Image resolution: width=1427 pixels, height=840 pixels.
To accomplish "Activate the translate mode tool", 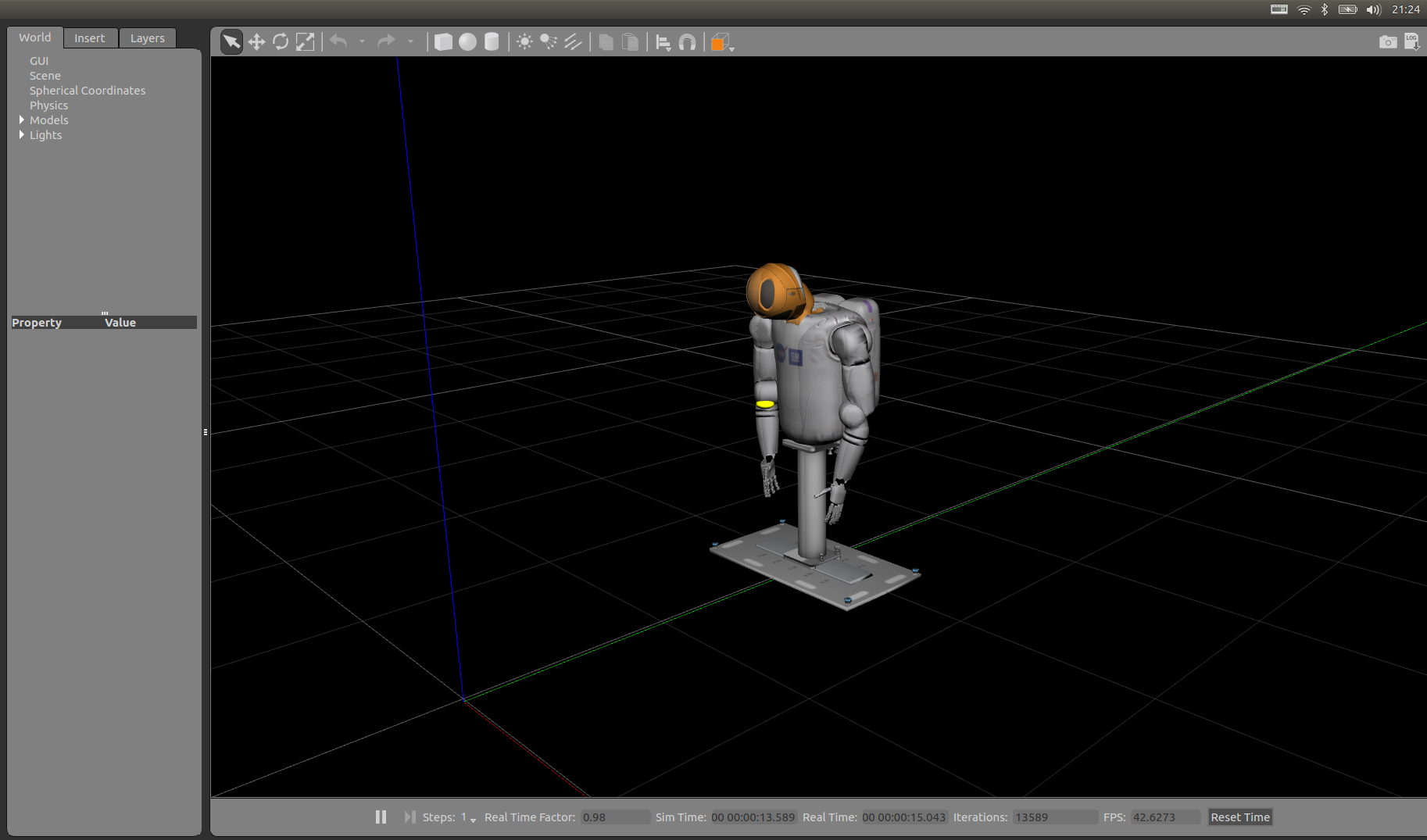I will [256, 41].
